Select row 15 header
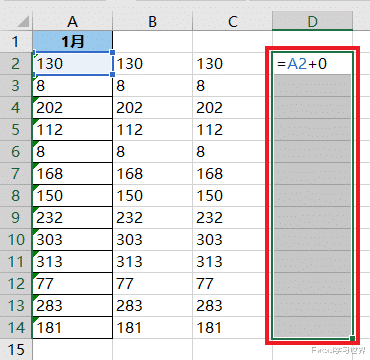Screen dimensions: 370x360 (16, 349)
